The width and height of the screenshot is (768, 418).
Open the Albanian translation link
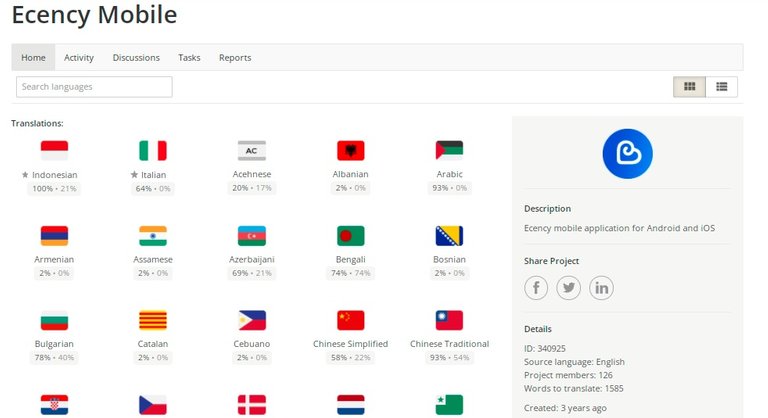click(x=350, y=174)
